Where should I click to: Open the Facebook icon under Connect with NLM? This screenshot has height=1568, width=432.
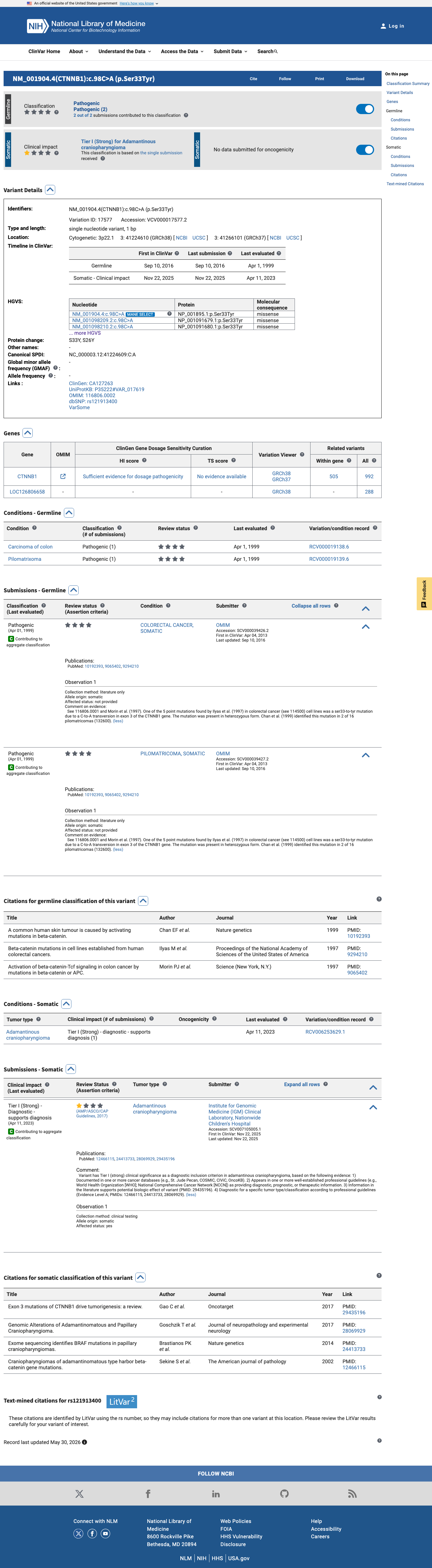point(92,1533)
